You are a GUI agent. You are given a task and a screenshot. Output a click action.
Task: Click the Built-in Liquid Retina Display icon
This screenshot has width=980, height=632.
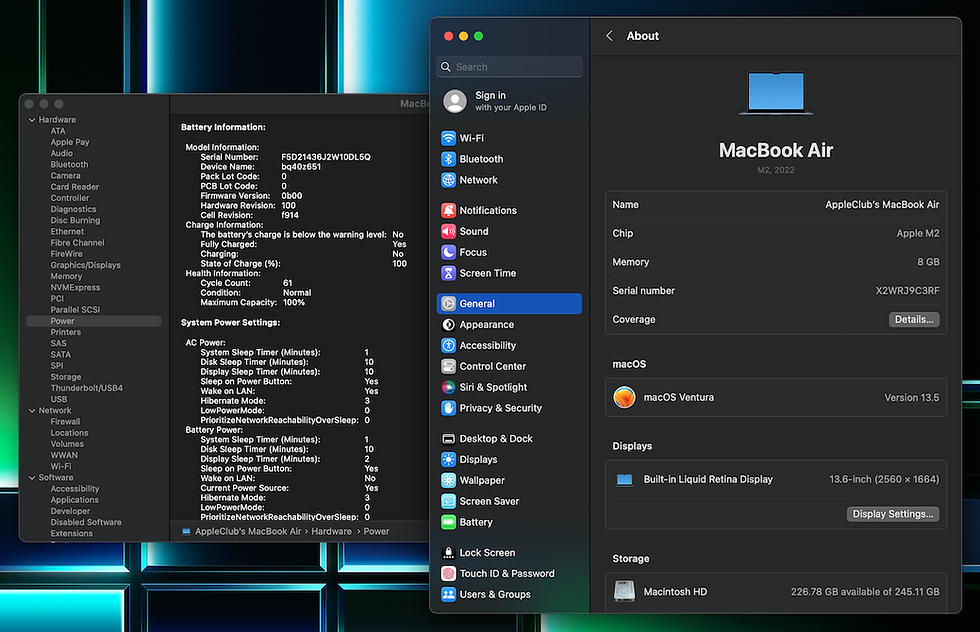[624, 480]
